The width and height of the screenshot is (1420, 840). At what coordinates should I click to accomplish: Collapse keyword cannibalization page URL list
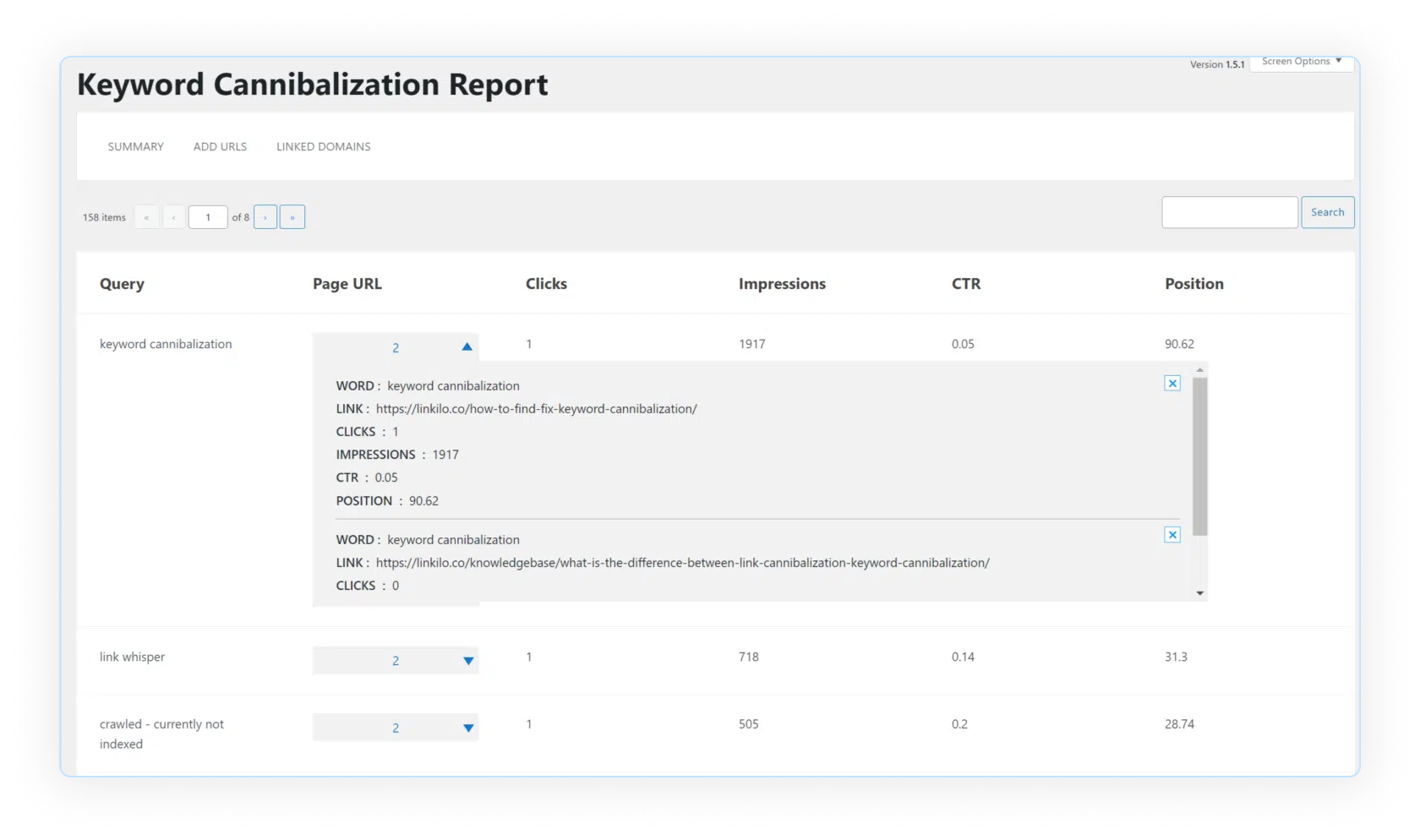coord(467,347)
